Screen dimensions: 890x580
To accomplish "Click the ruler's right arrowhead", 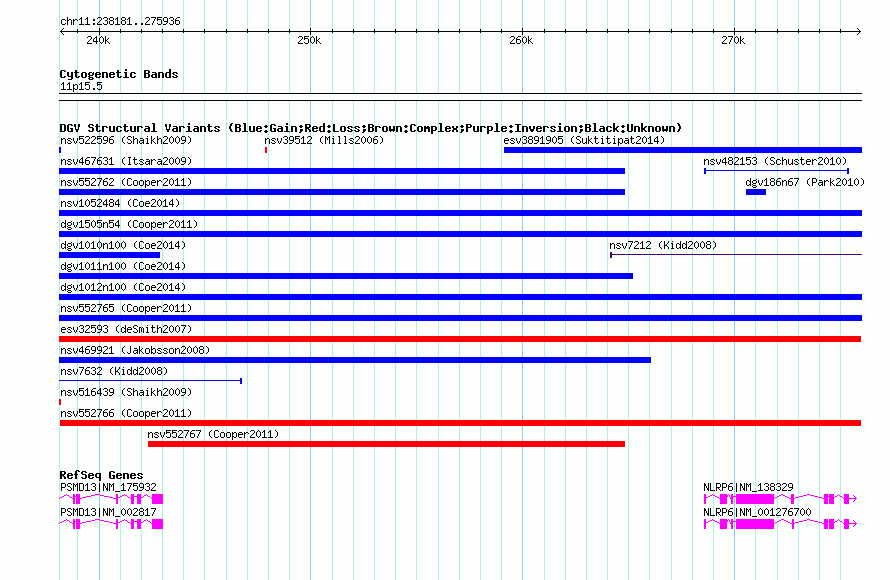I will pyautogui.click(x=859, y=31).
